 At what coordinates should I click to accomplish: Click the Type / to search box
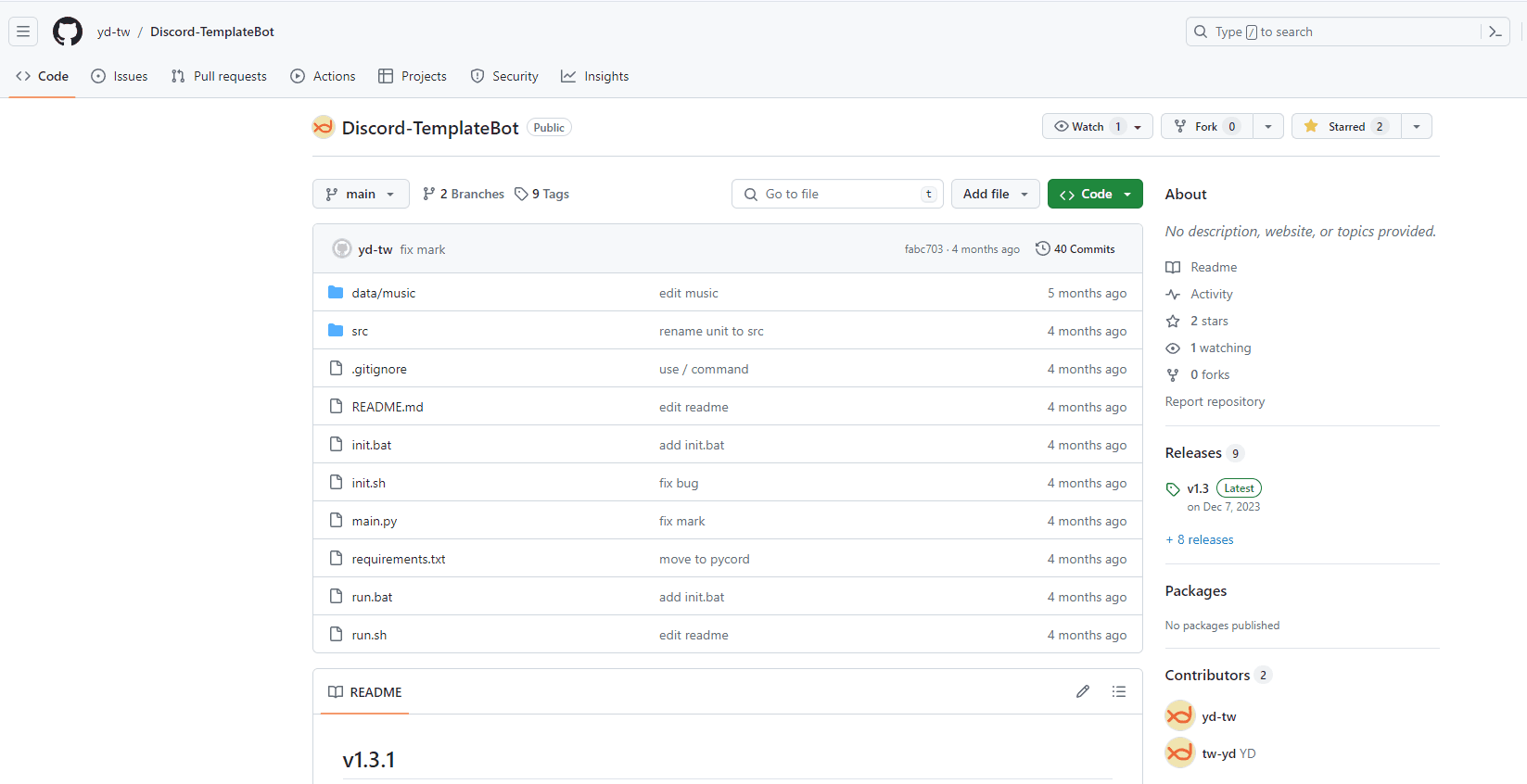tap(1332, 32)
